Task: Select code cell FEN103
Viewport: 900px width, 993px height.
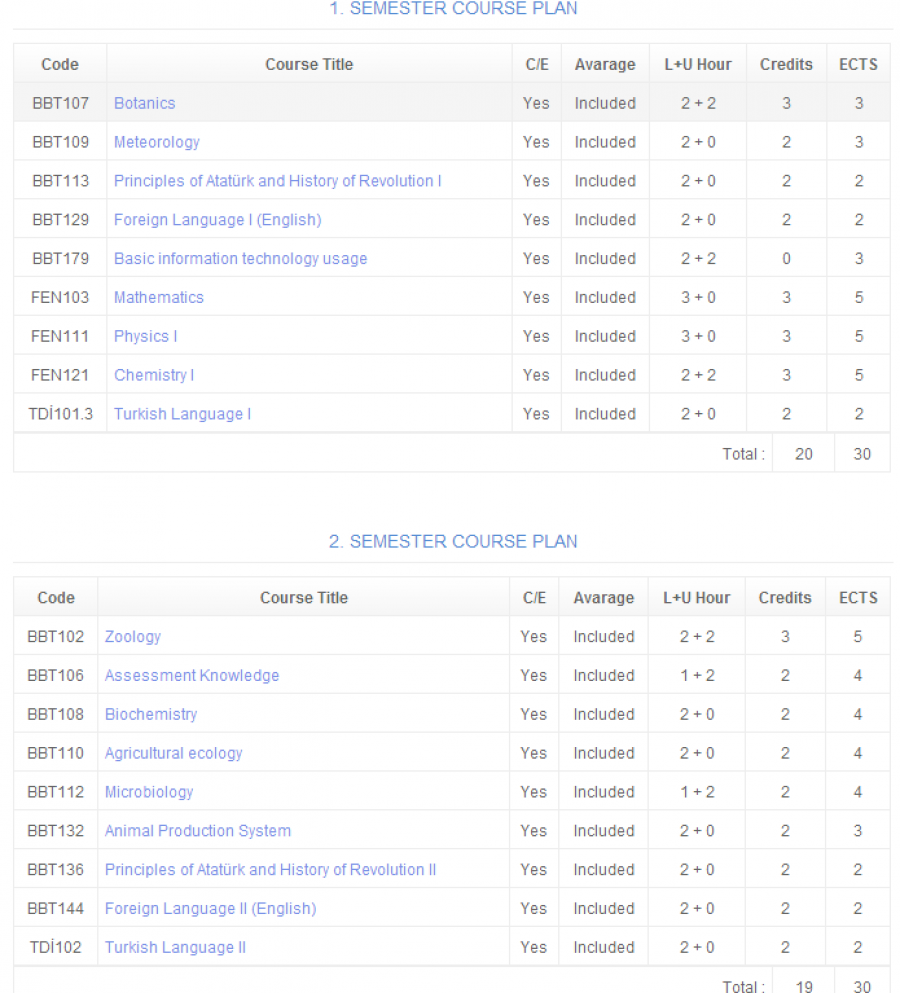Action: click(60, 298)
